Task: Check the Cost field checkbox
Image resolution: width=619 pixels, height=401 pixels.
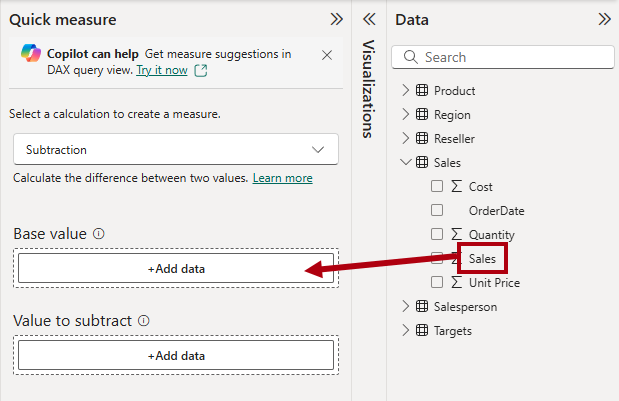Action: 437,186
